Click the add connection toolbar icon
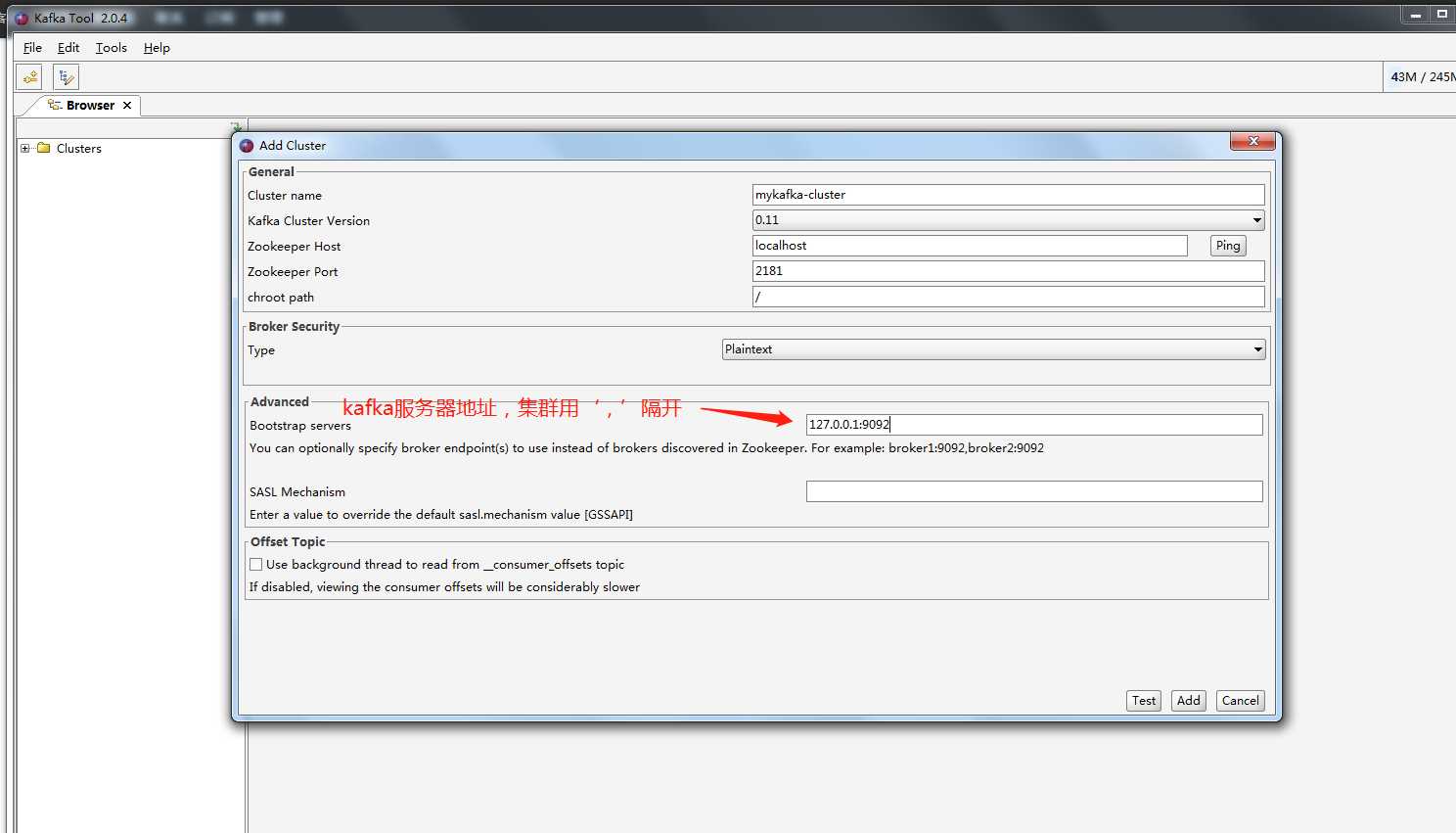The width and height of the screenshot is (1456, 833). (x=29, y=77)
